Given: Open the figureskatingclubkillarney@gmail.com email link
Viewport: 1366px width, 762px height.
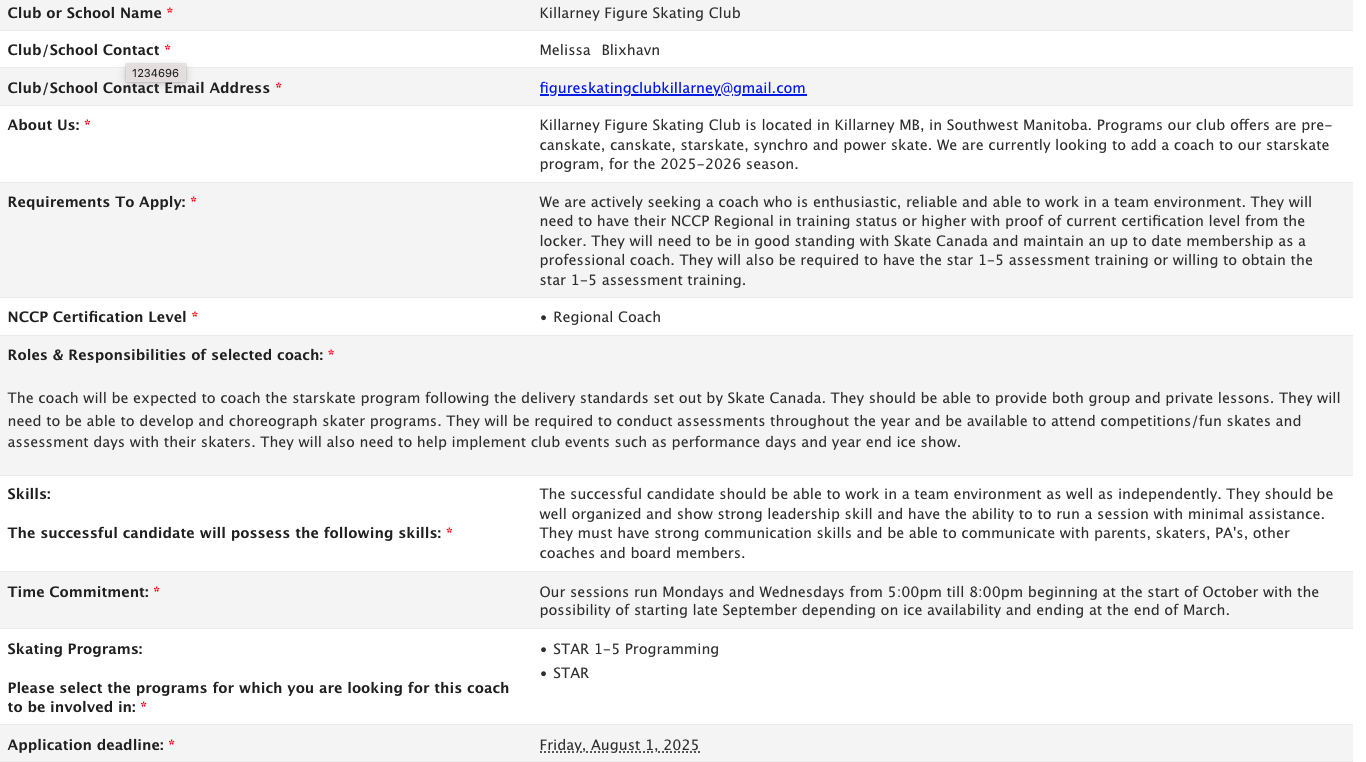Looking at the screenshot, I should point(672,88).
